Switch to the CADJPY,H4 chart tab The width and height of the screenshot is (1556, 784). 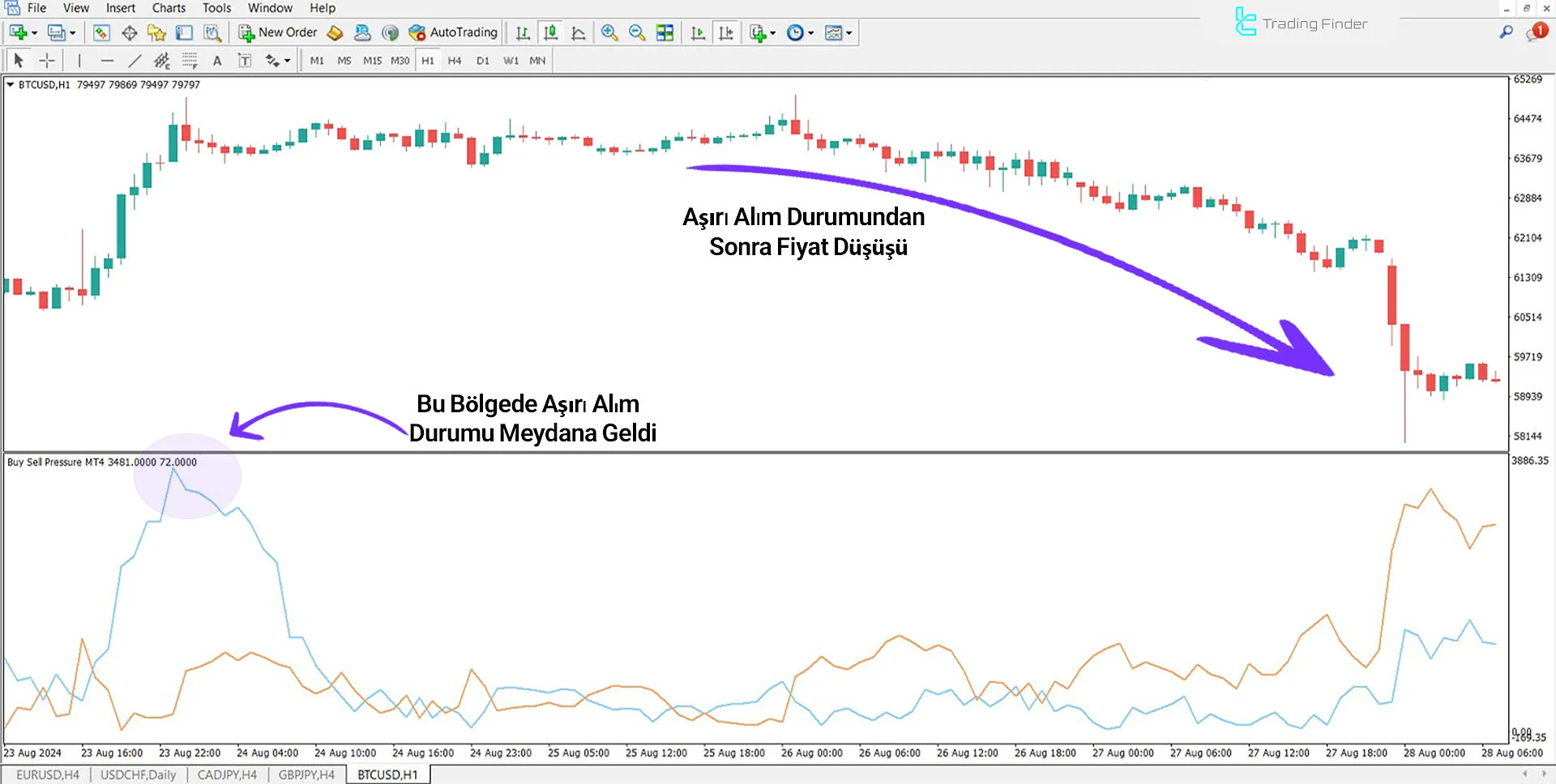point(227,775)
